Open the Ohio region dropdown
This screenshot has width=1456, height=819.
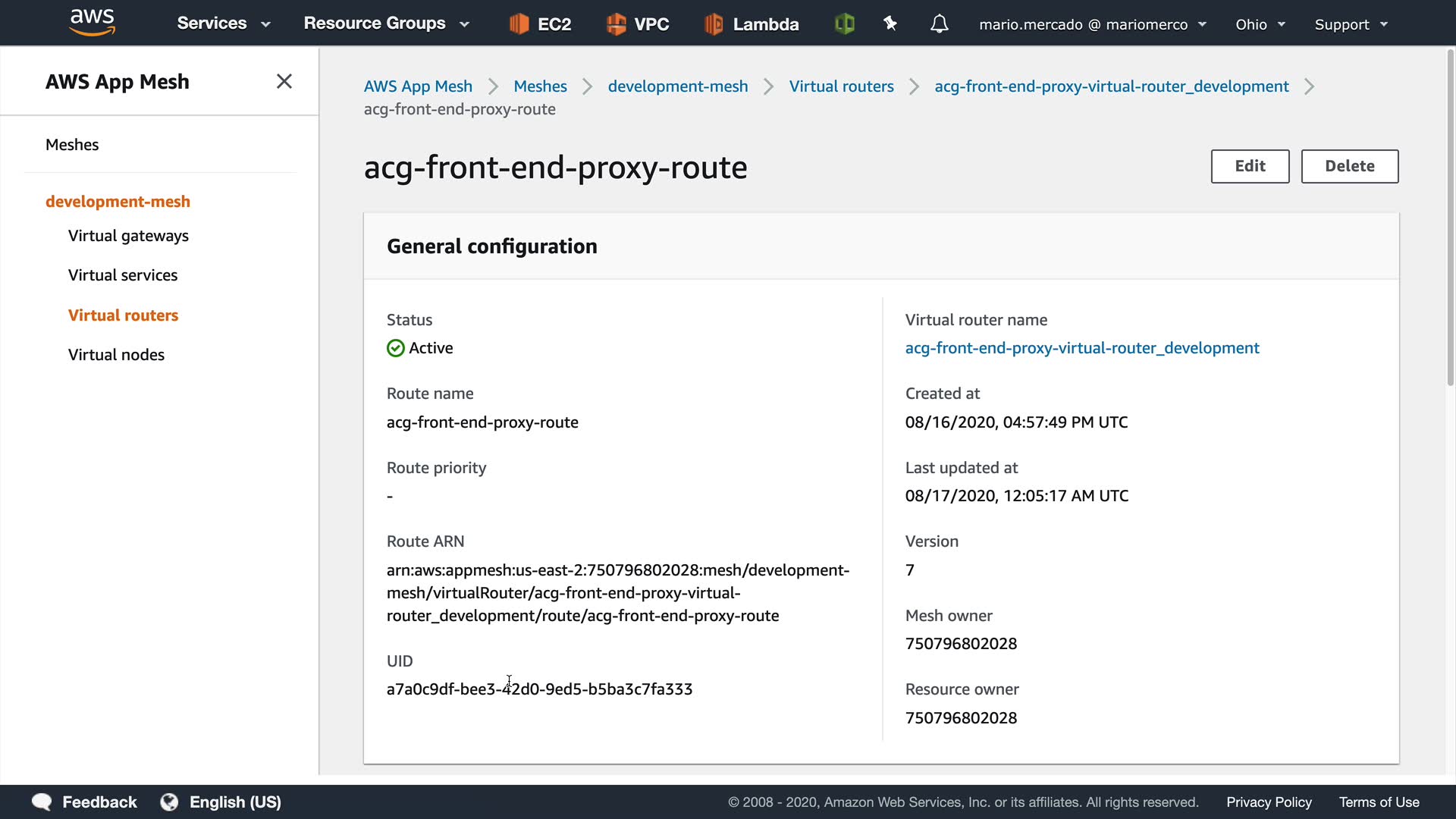[1260, 24]
